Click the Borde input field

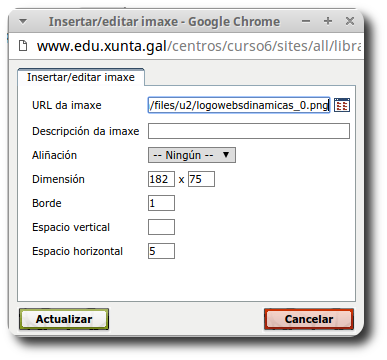tap(161, 203)
